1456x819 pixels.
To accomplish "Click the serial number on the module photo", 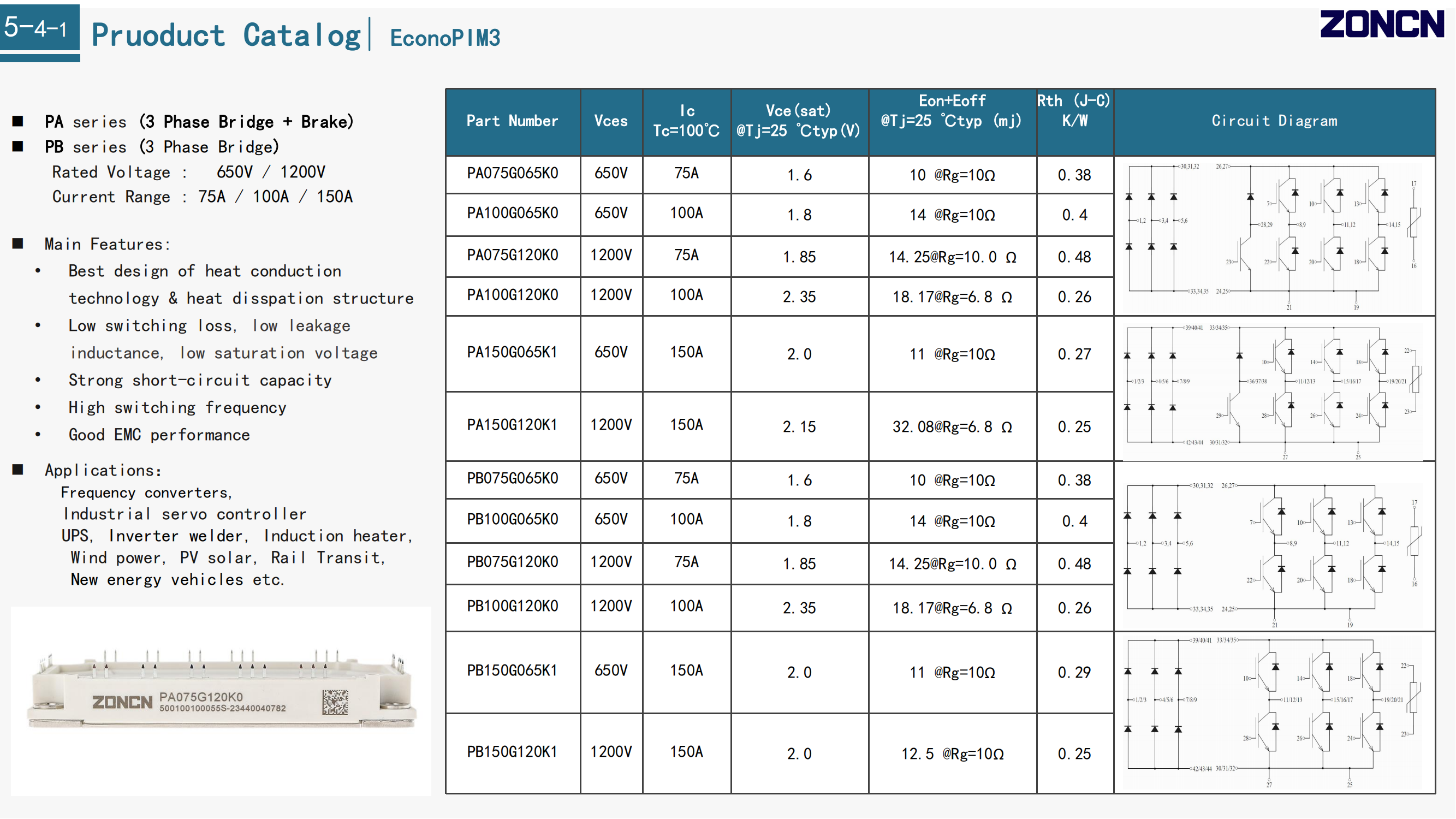I will [x=222, y=708].
